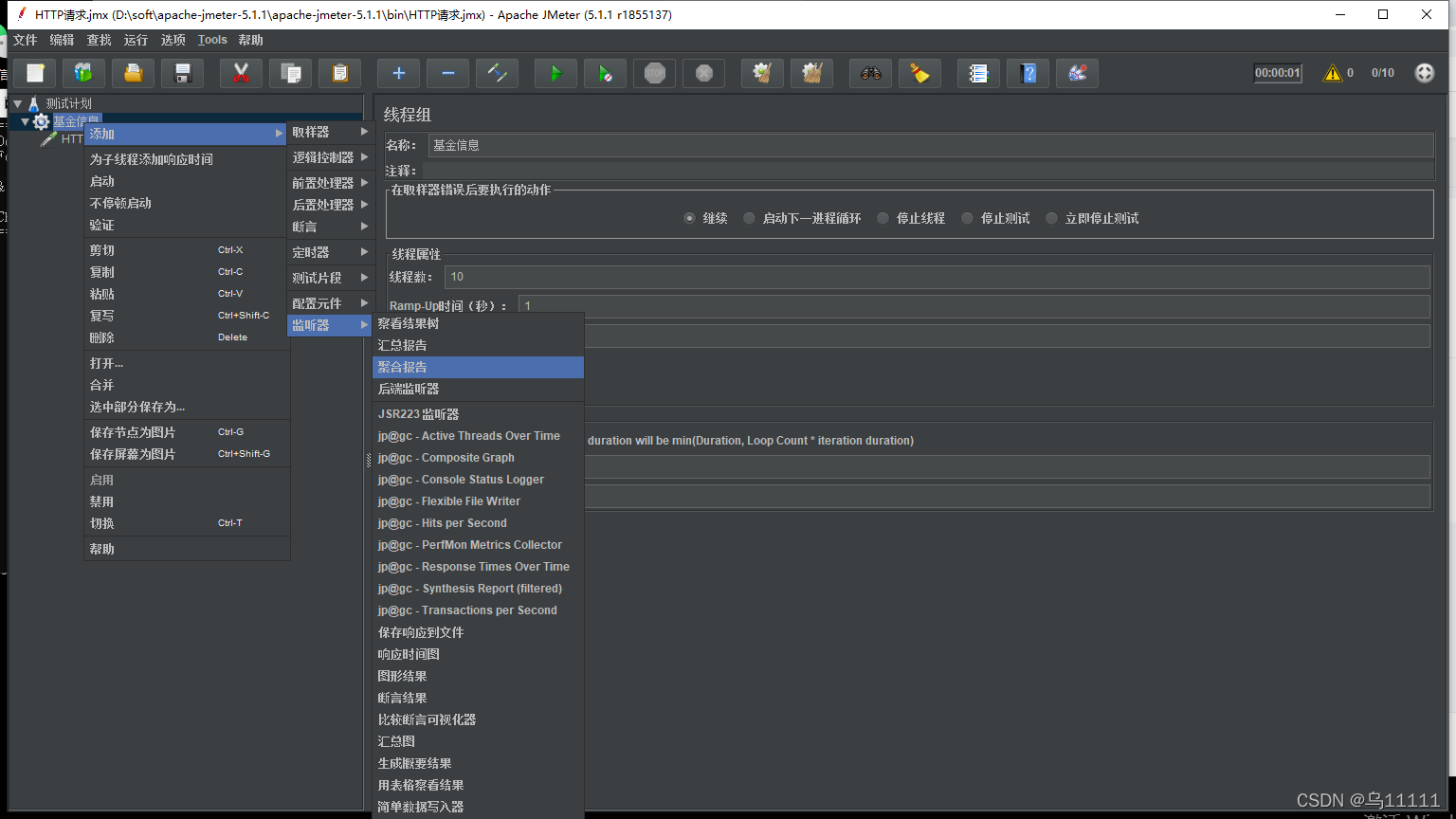The height and width of the screenshot is (819, 1456).
Task: Click the New test plan toolbar icon
Action: [35, 73]
